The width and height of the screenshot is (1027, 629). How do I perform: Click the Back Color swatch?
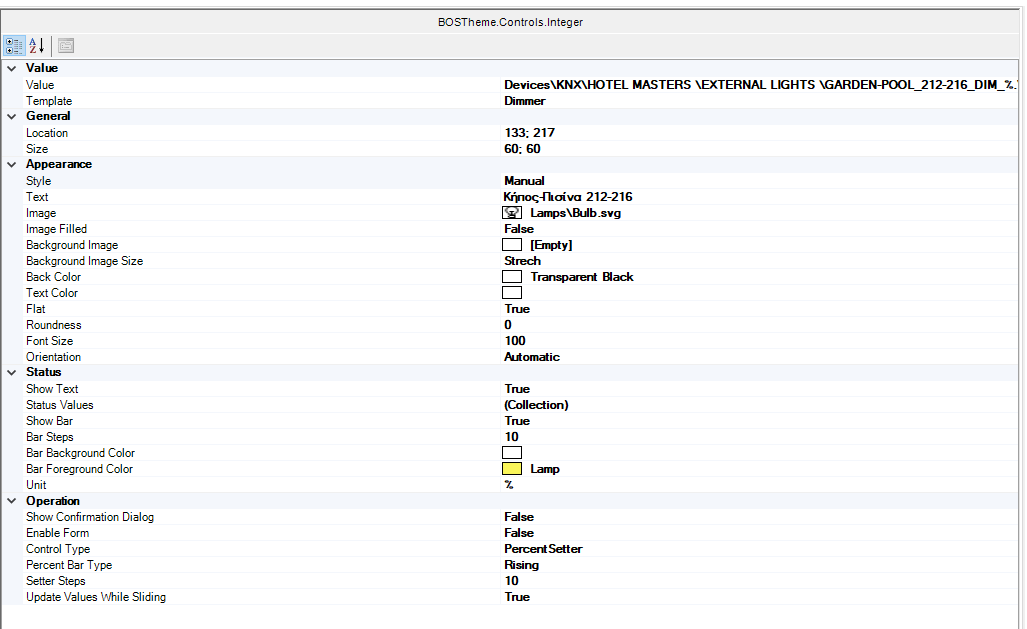coord(511,277)
